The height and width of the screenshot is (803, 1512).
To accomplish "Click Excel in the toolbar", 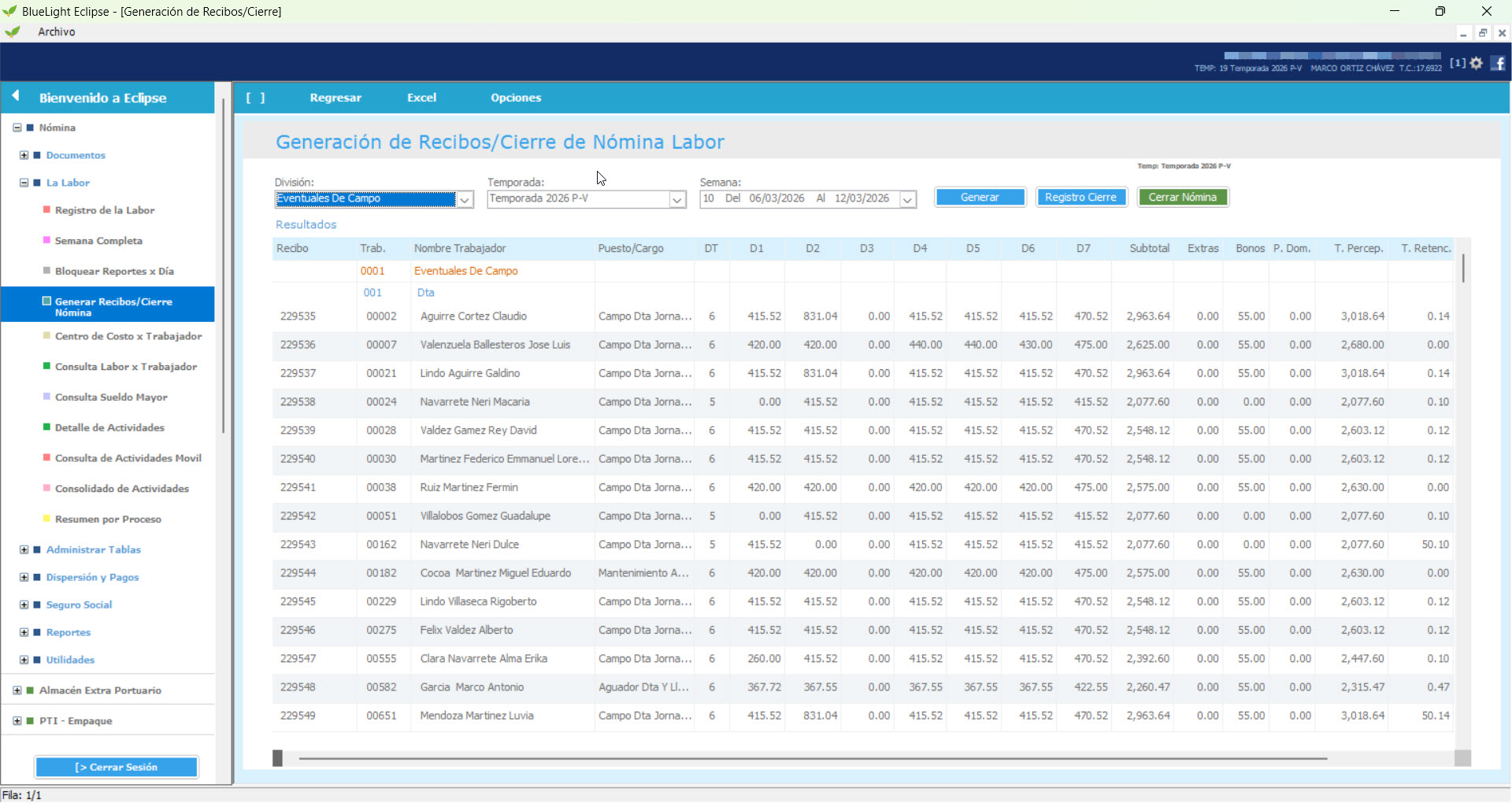I will [421, 98].
